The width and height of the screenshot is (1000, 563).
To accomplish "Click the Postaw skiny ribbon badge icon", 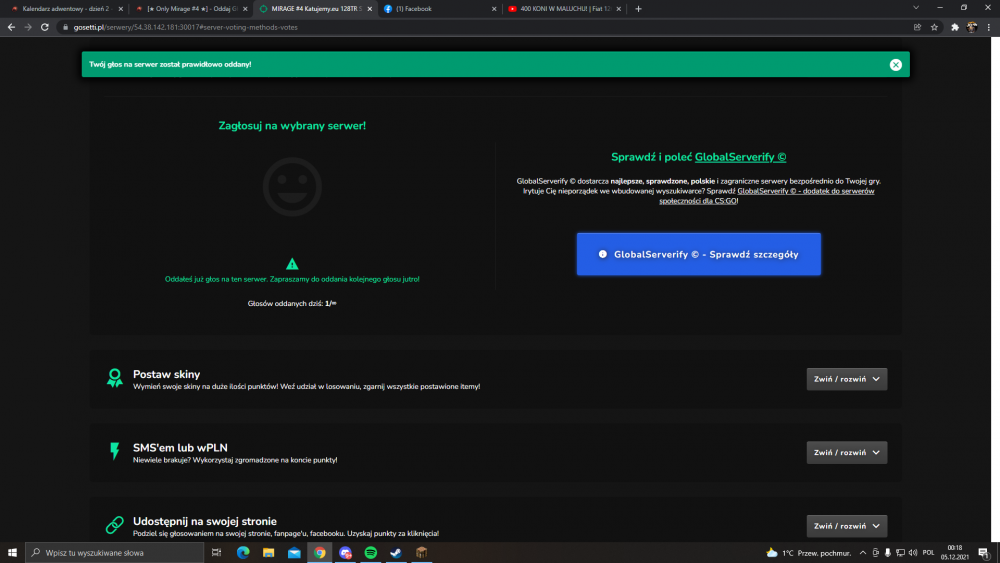I will click(115, 378).
